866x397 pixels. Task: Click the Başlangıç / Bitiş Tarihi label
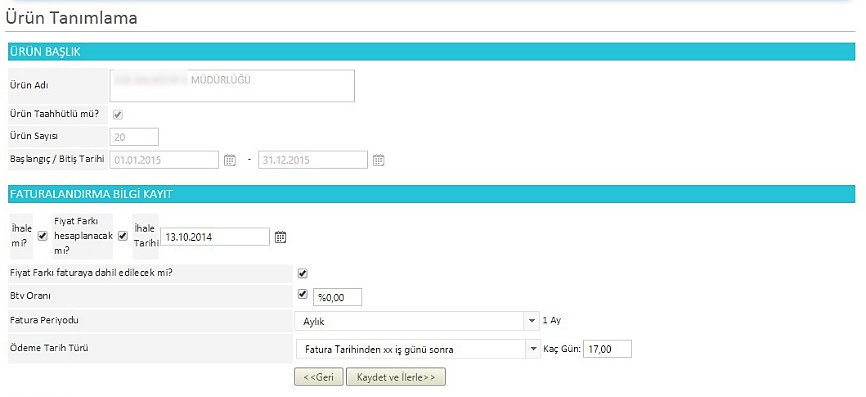tap(57, 158)
